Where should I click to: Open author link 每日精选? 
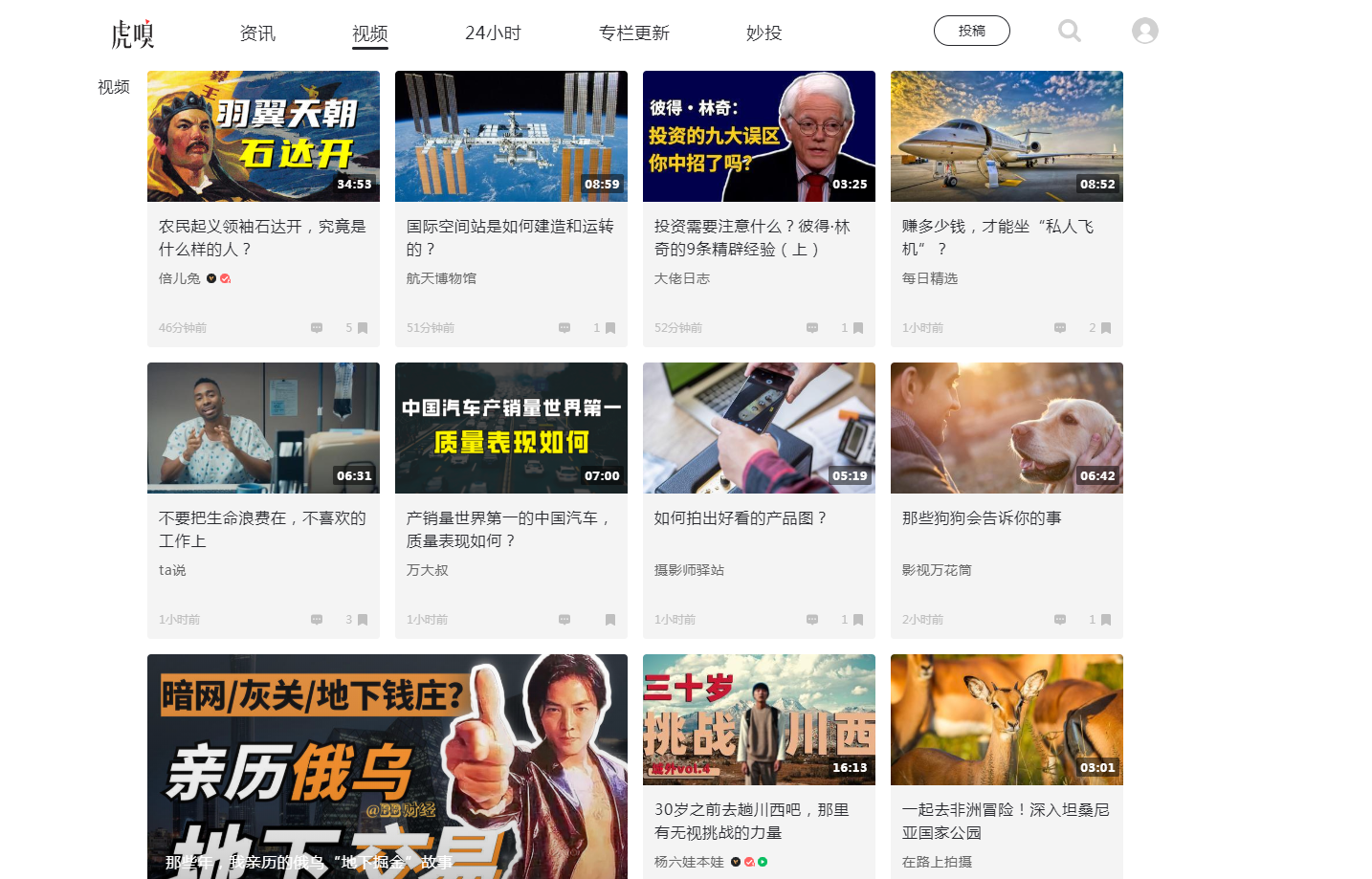point(930,278)
